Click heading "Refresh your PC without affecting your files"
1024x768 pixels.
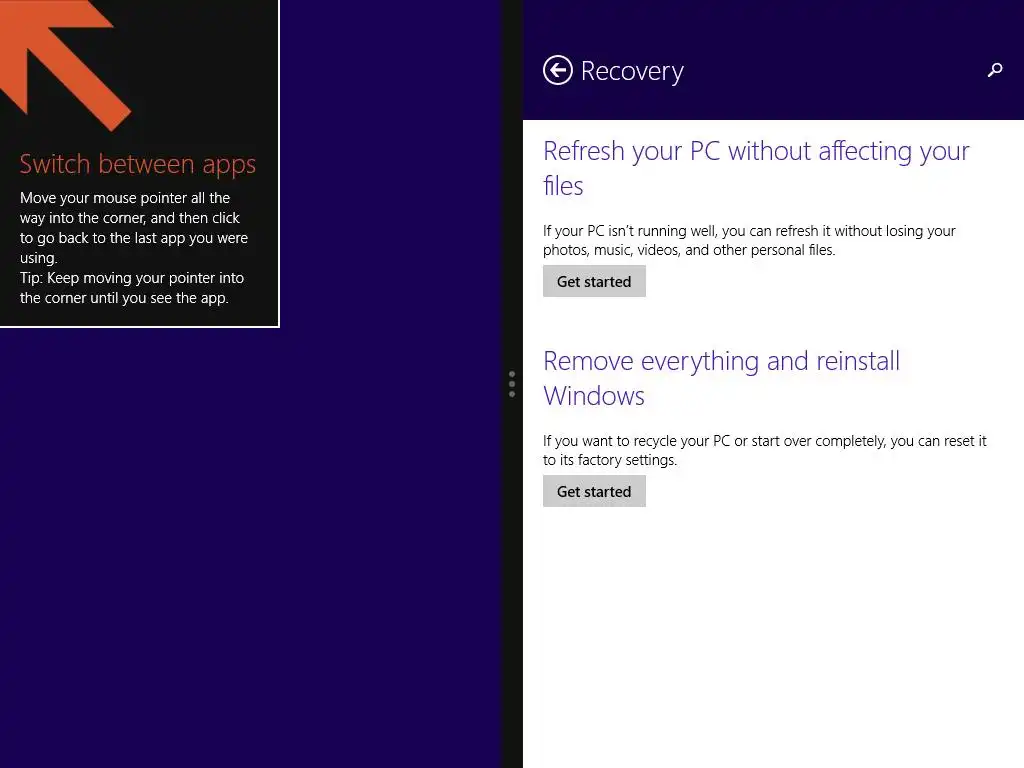756,168
